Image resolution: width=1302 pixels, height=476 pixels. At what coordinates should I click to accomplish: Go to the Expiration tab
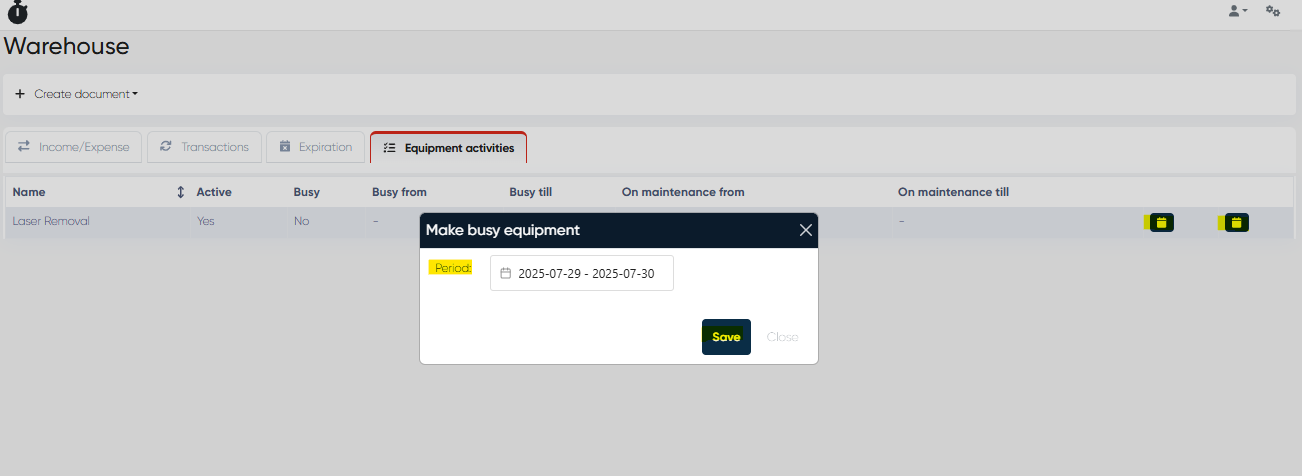coord(315,147)
